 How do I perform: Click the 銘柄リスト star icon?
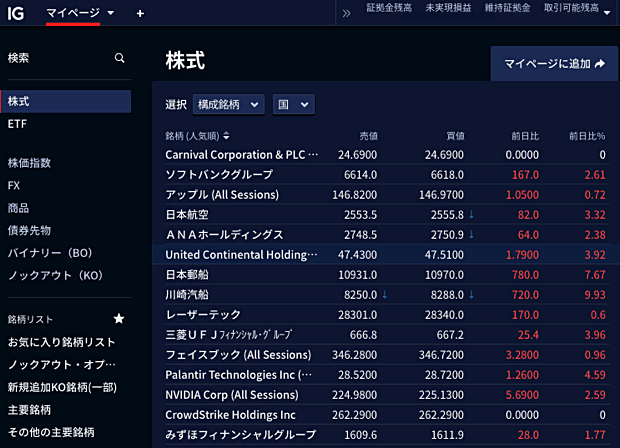[119, 319]
